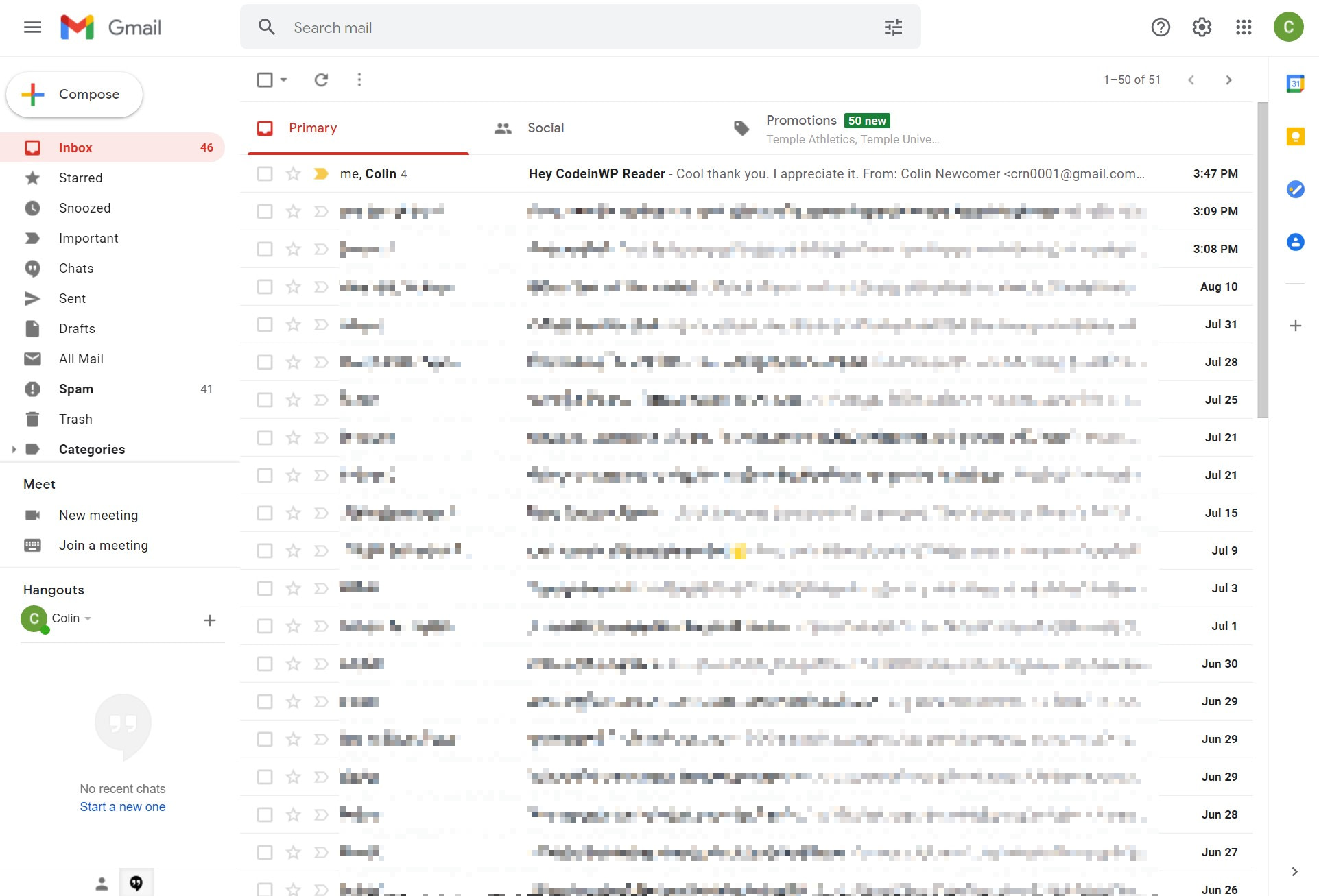The height and width of the screenshot is (896, 1319).
Task: Open Tasks from the right sidebar
Action: (1295, 190)
